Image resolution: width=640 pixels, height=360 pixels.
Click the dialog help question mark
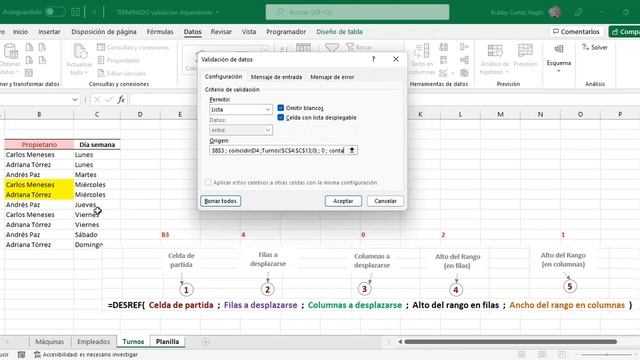(373, 59)
